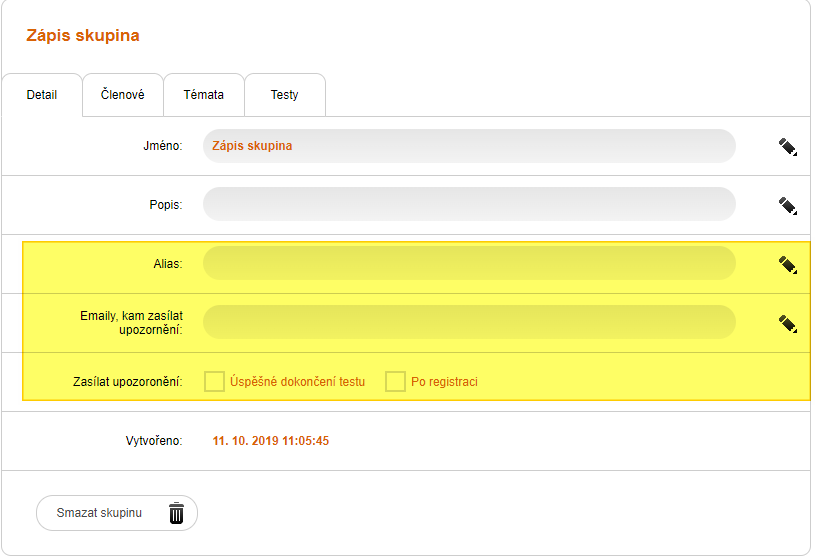This screenshot has width=820, height=558.
Task: Open the Členové tab
Action: coord(123,95)
